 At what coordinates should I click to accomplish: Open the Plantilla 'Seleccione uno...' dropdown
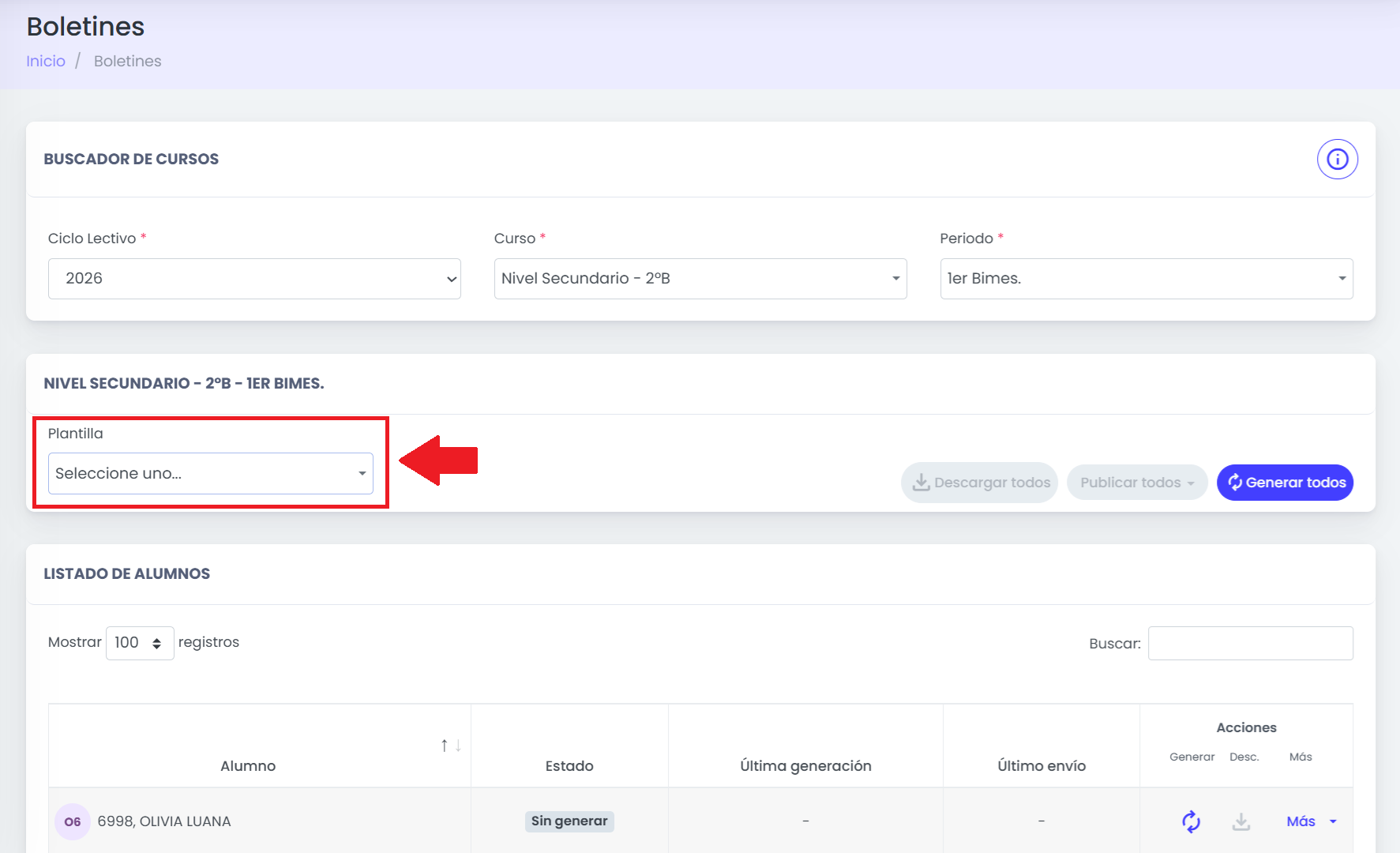coord(211,474)
